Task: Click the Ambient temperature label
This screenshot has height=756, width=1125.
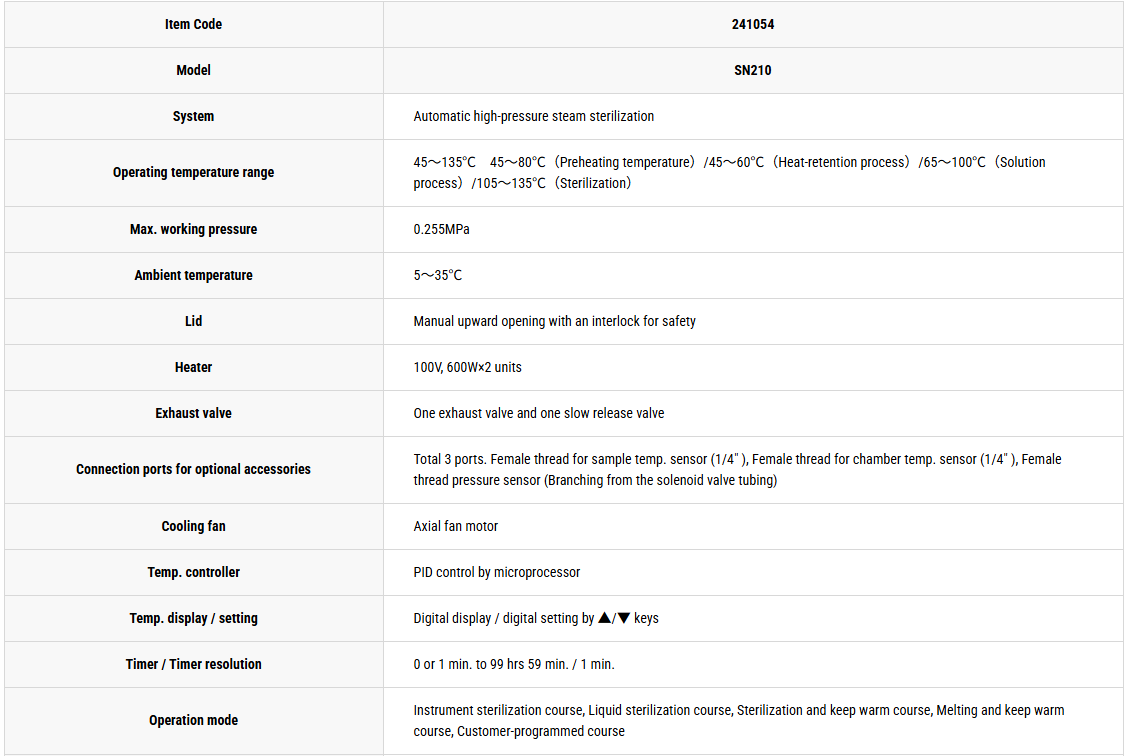Action: pos(194,275)
